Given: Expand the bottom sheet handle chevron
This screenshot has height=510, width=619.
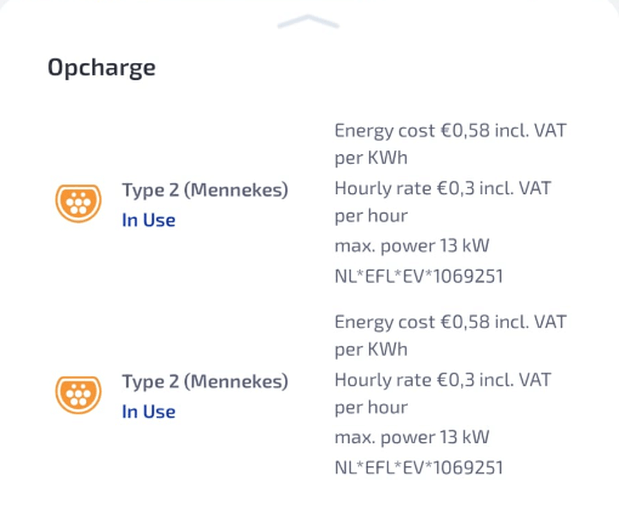Looking at the screenshot, I should click(308, 21).
